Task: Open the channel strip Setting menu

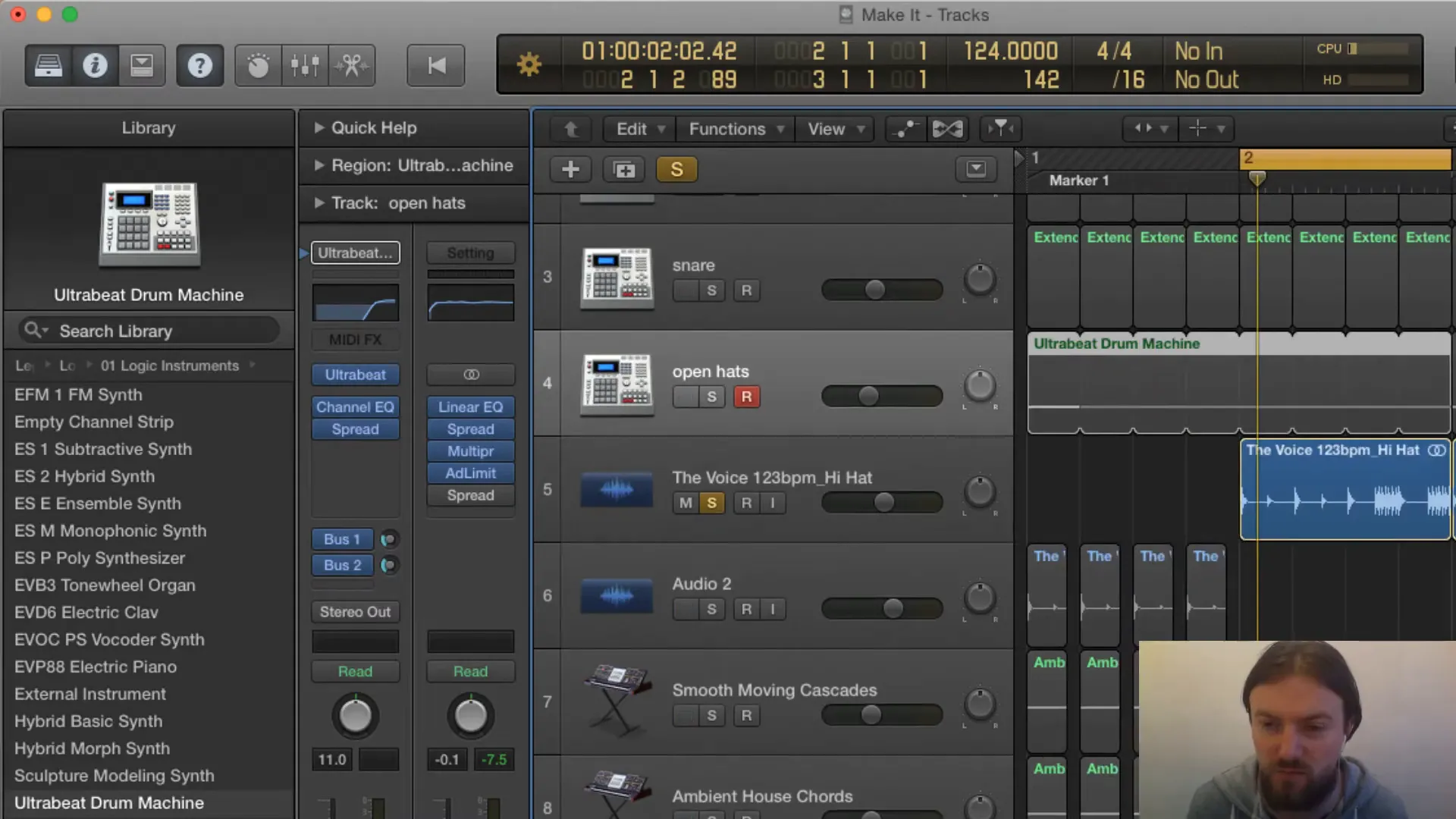Action: [x=470, y=253]
